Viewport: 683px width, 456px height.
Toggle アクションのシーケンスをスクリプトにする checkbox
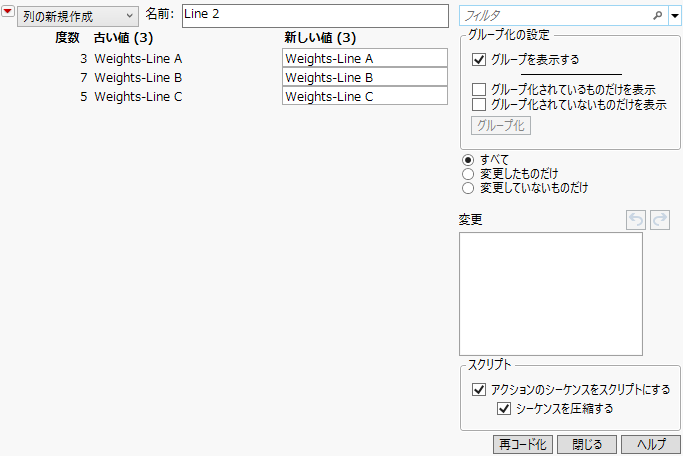point(478,390)
